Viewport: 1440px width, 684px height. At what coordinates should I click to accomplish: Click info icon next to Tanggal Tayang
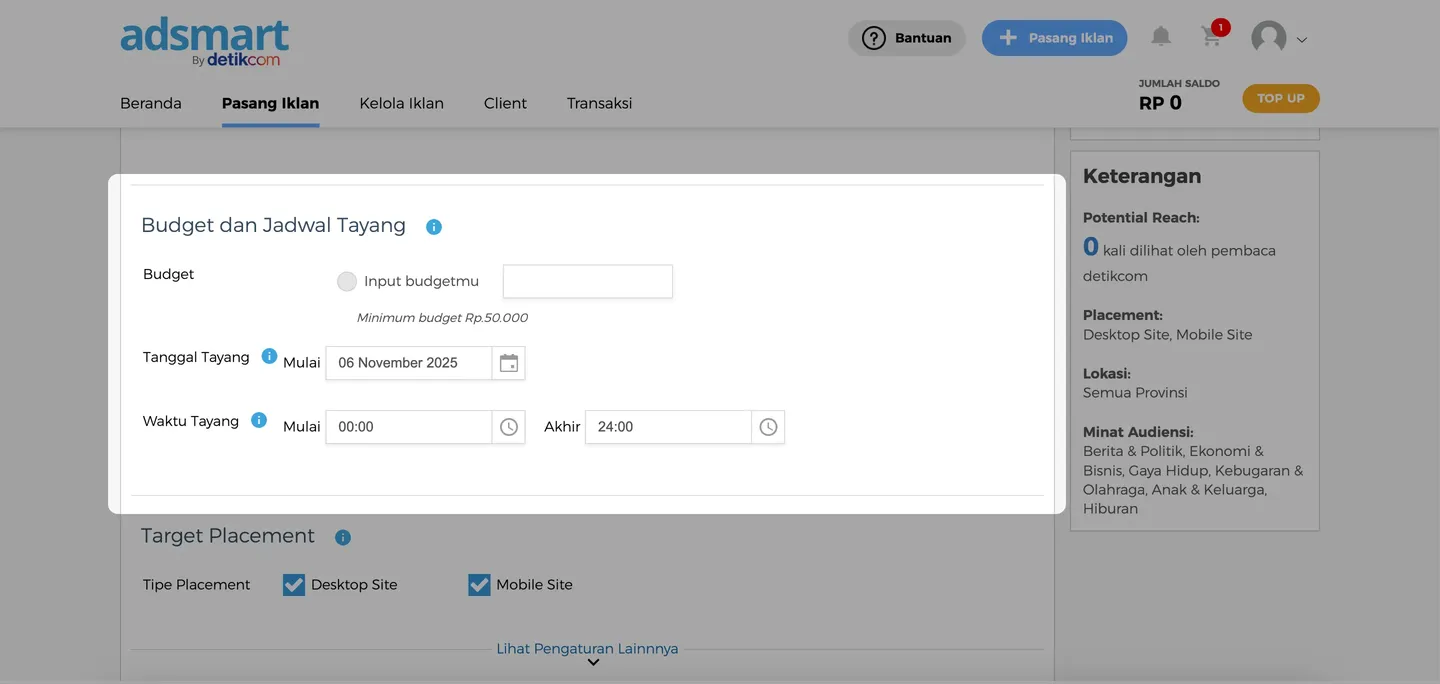click(269, 356)
